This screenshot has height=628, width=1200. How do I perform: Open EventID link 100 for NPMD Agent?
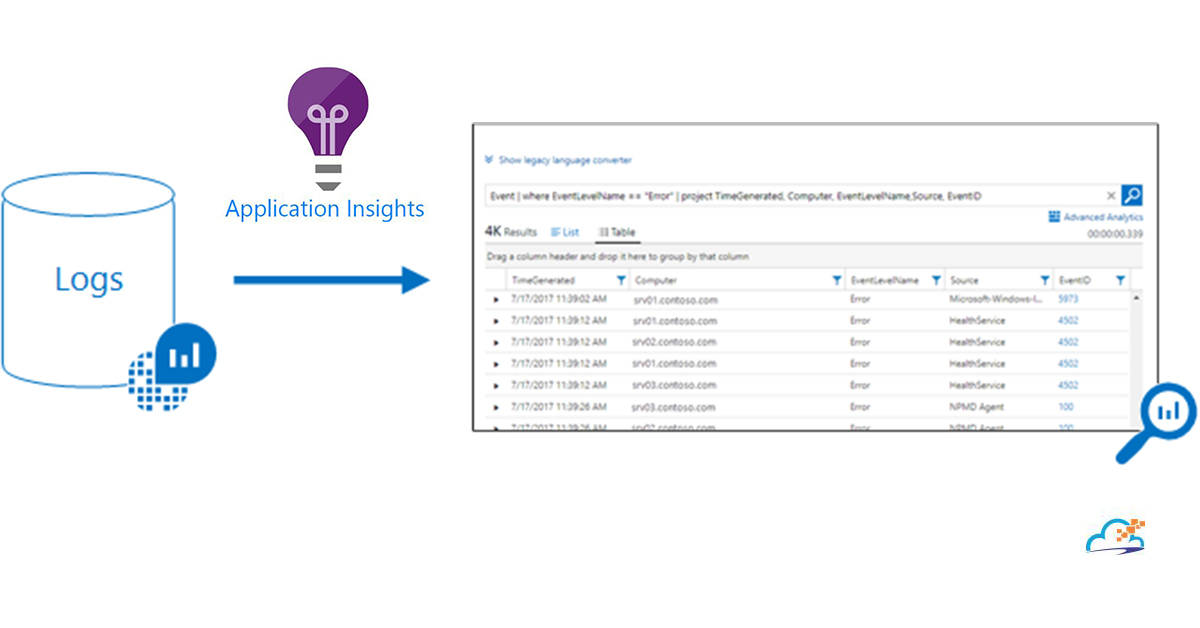(x=1066, y=407)
